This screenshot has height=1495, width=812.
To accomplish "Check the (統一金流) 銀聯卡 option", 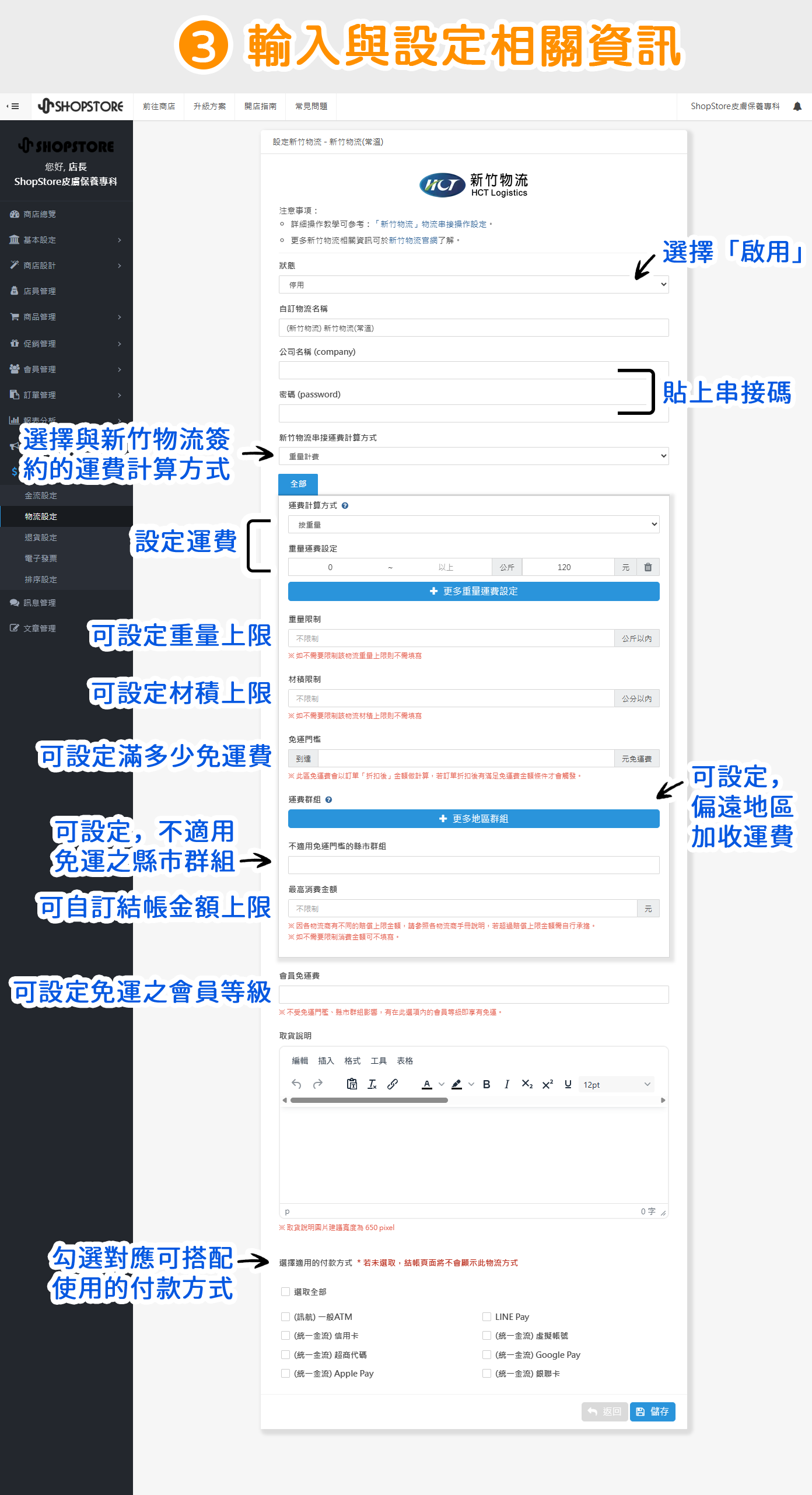I will coord(487,1373).
